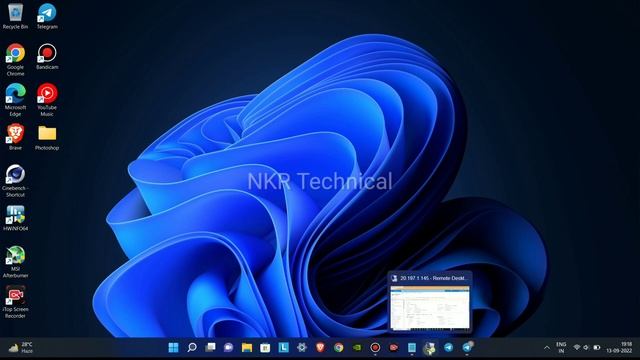
Task: Click the Brave lion icon in taskbar
Action: click(x=320, y=347)
